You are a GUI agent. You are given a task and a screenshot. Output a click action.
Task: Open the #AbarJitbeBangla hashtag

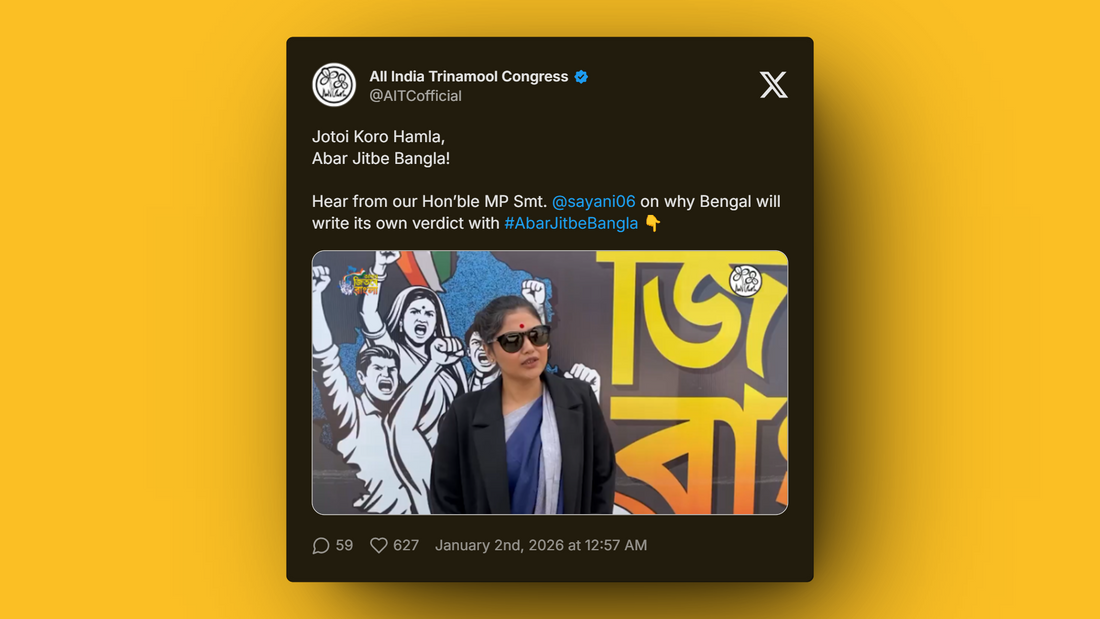click(571, 223)
